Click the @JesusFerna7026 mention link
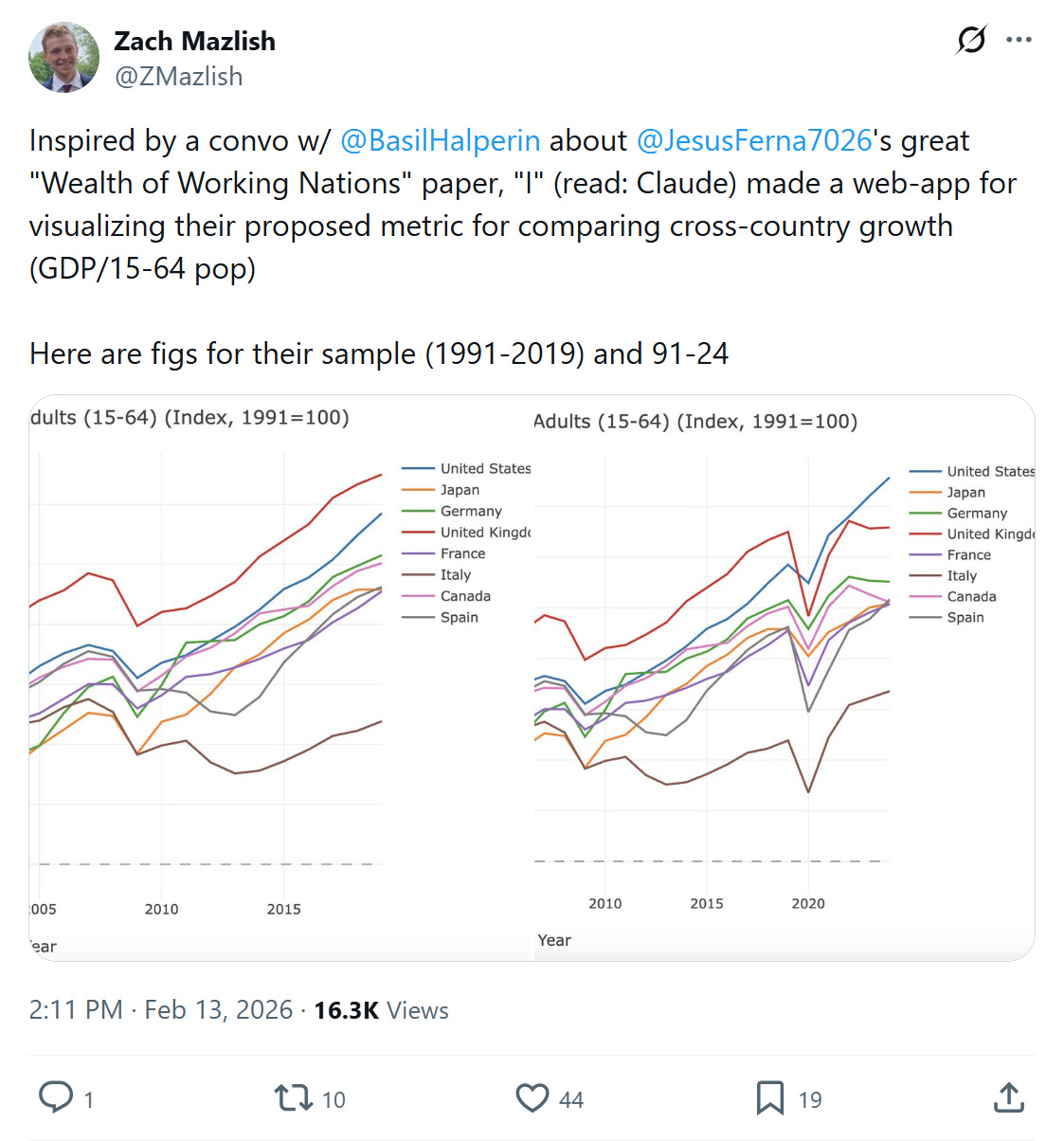Image resolution: width=1064 pixels, height=1141 pixels. tap(754, 140)
